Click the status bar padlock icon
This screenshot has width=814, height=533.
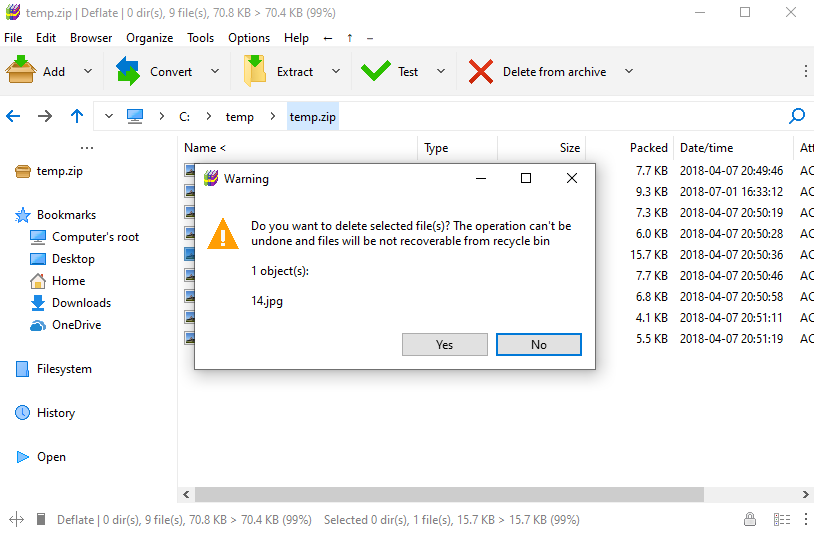pos(749,519)
